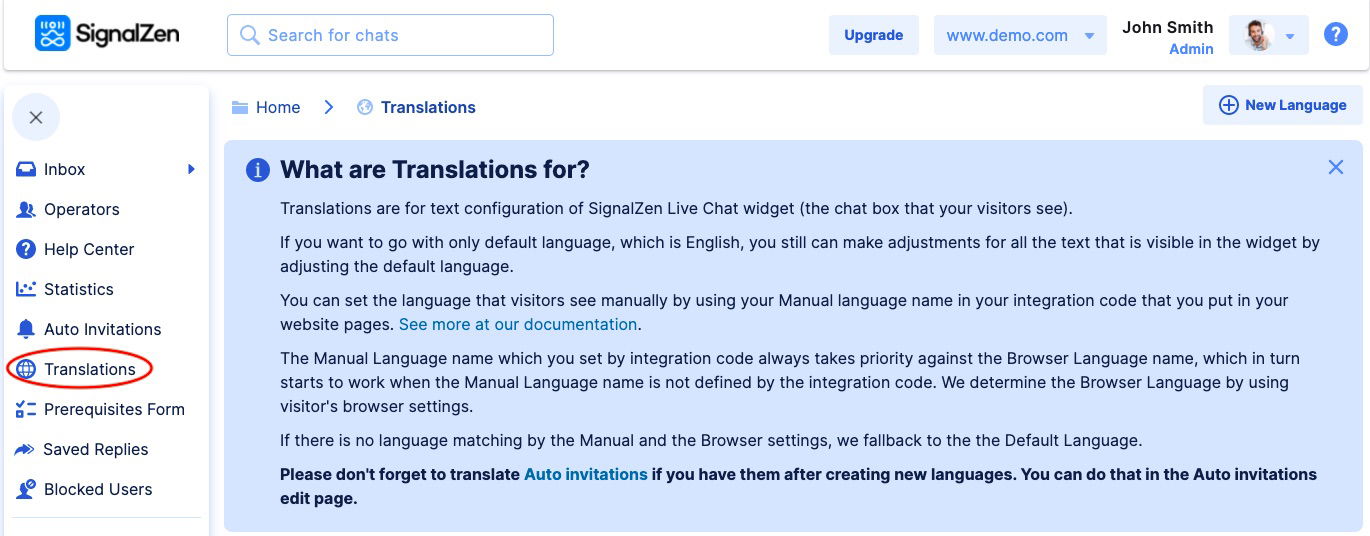Add a New Language
The height and width of the screenshot is (536, 1370).
pos(1283,105)
